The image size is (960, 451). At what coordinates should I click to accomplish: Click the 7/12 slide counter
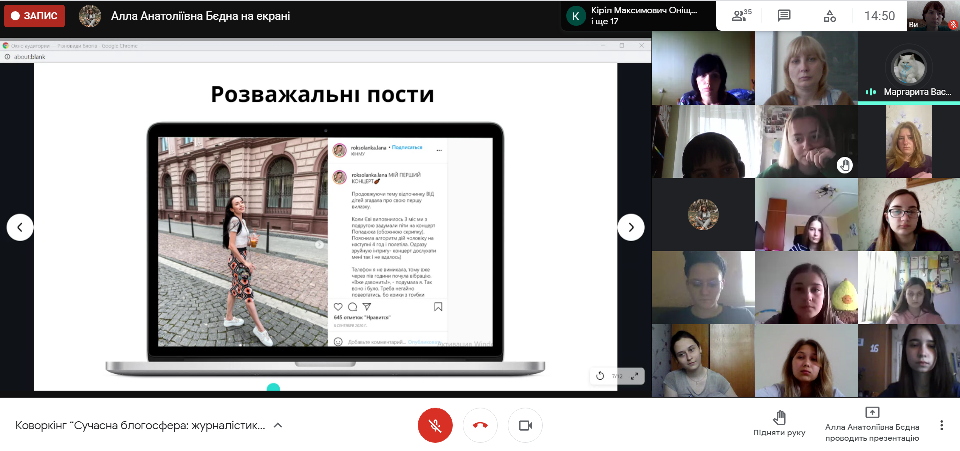617,376
